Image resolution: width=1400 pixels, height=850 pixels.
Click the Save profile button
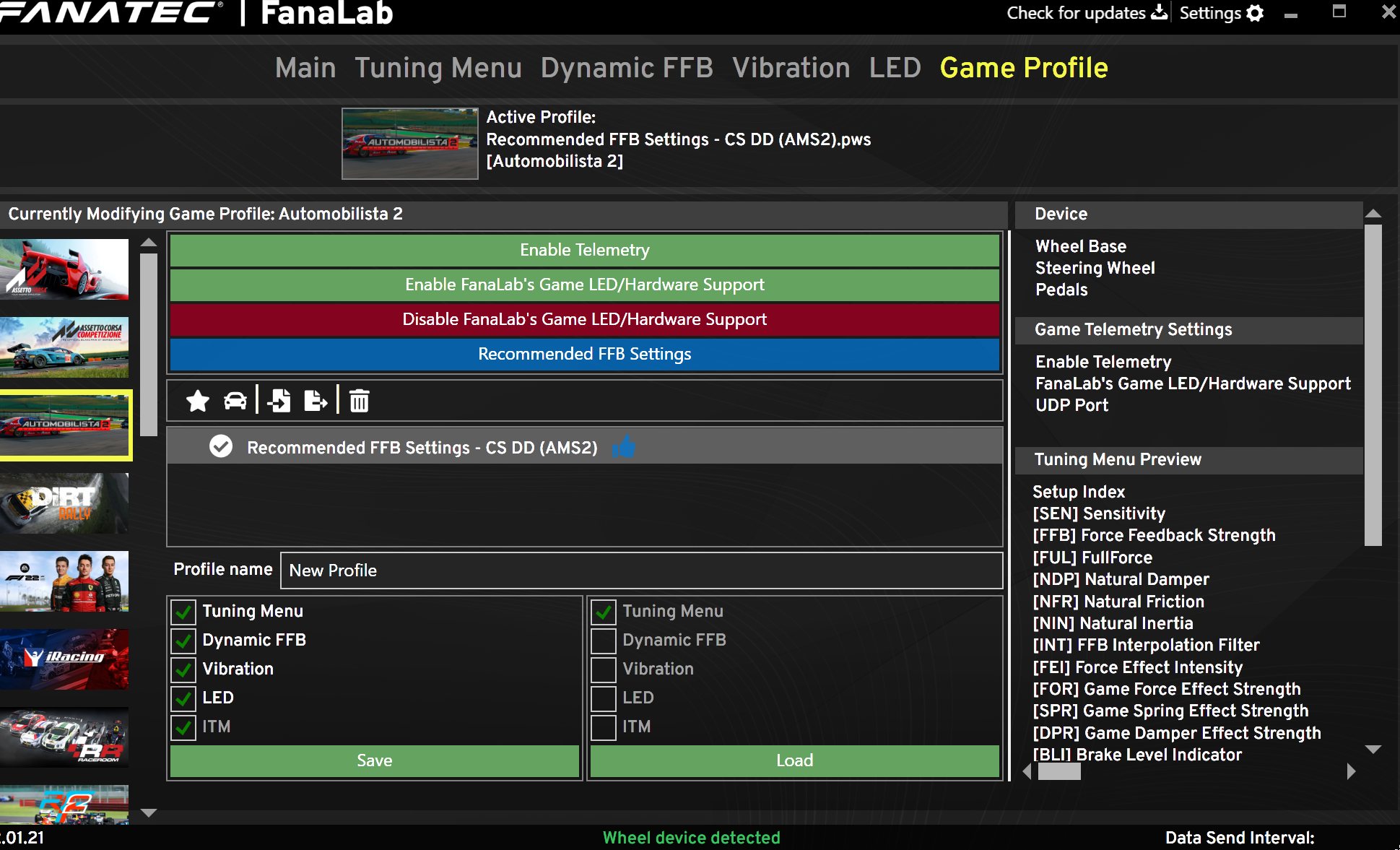(375, 760)
